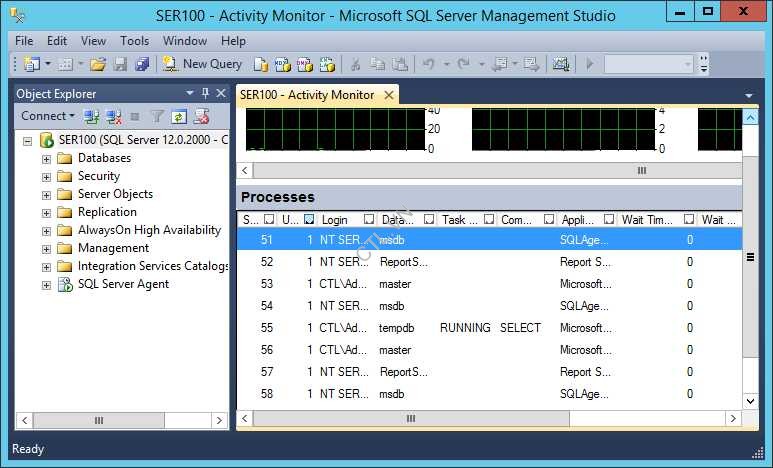This screenshot has height=468, width=773.
Task: Toggle the Wait Time column filter
Action: coord(689,219)
